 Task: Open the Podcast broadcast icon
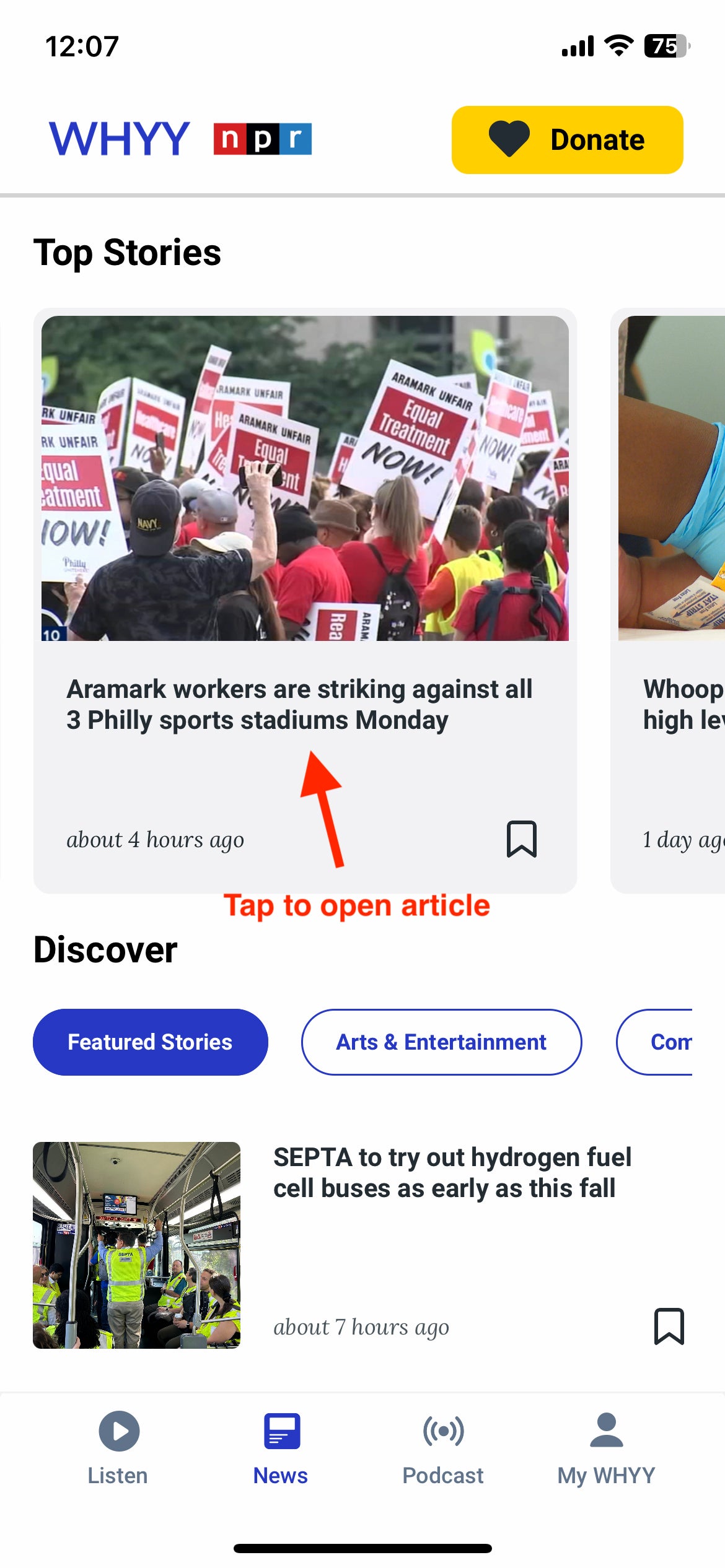(443, 1431)
